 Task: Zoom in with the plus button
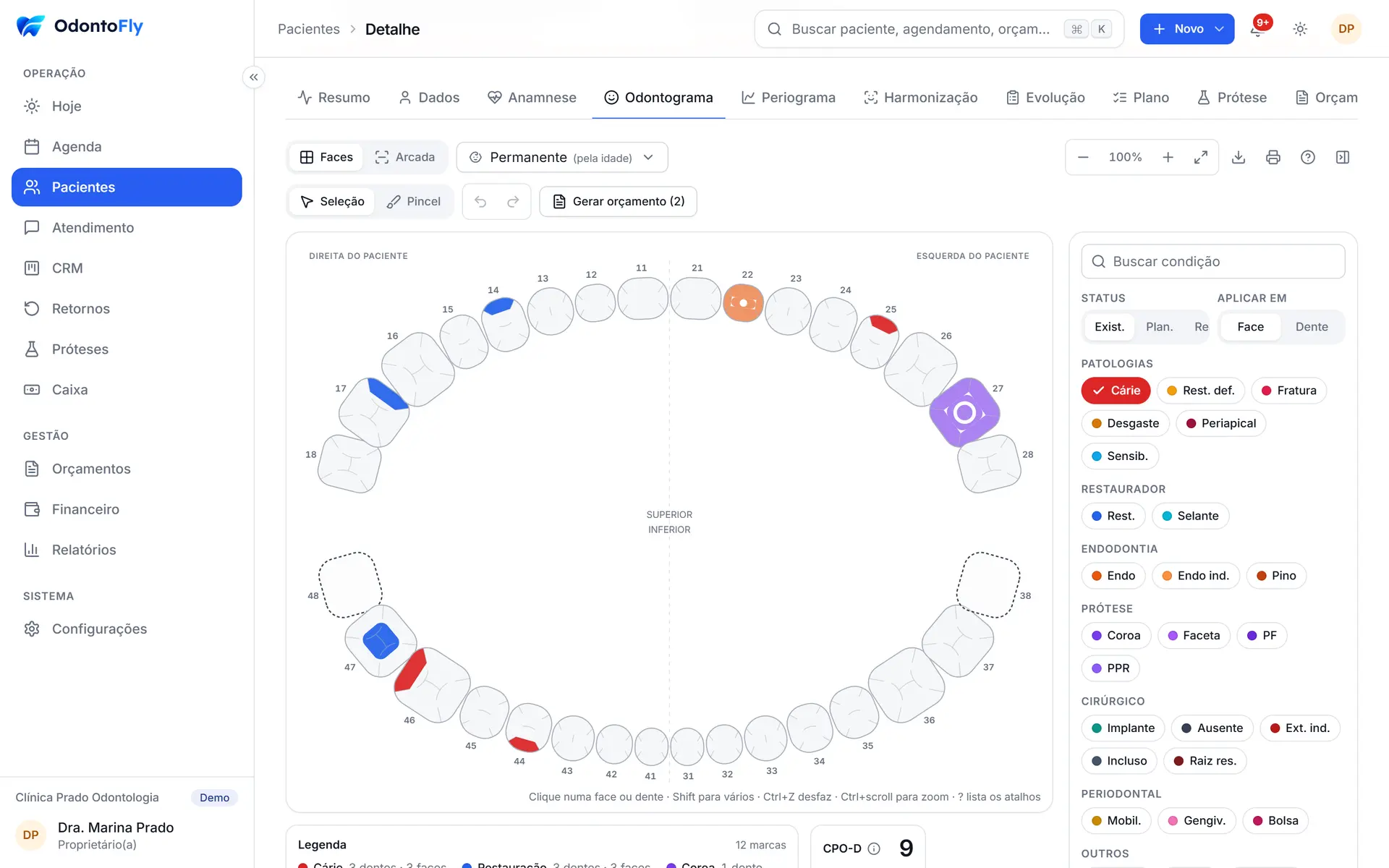(x=1168, y=157)
